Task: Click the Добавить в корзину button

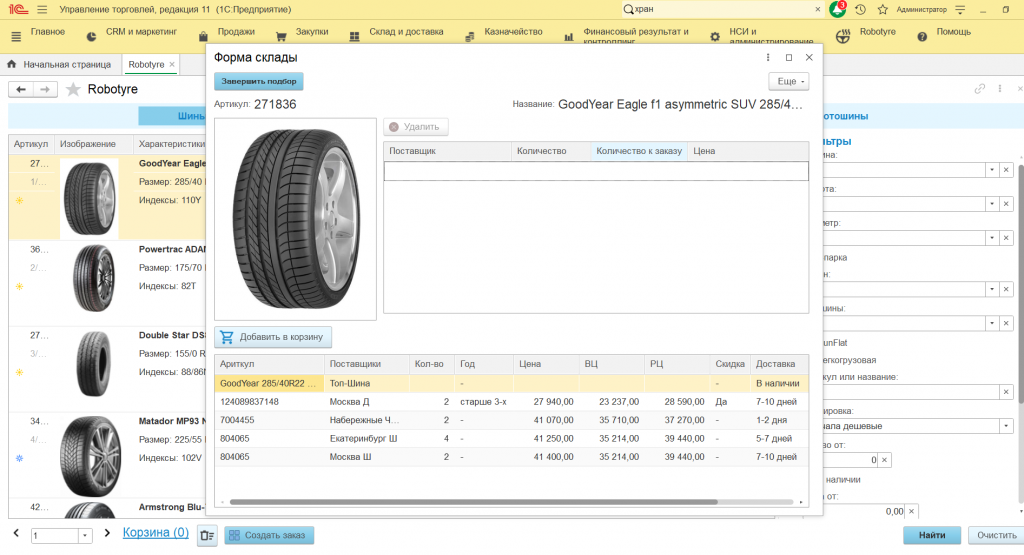Action: click(x=273, y=337)
